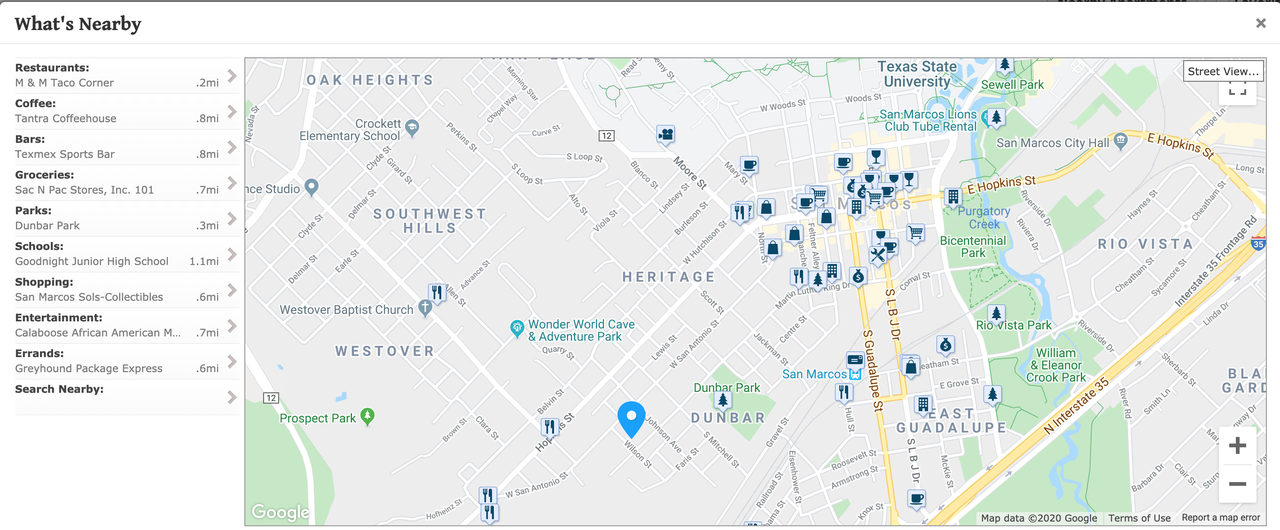Click the San Marcos City Hall marker
This screenshot has height=530, width=1280.
pos(1120,140)
